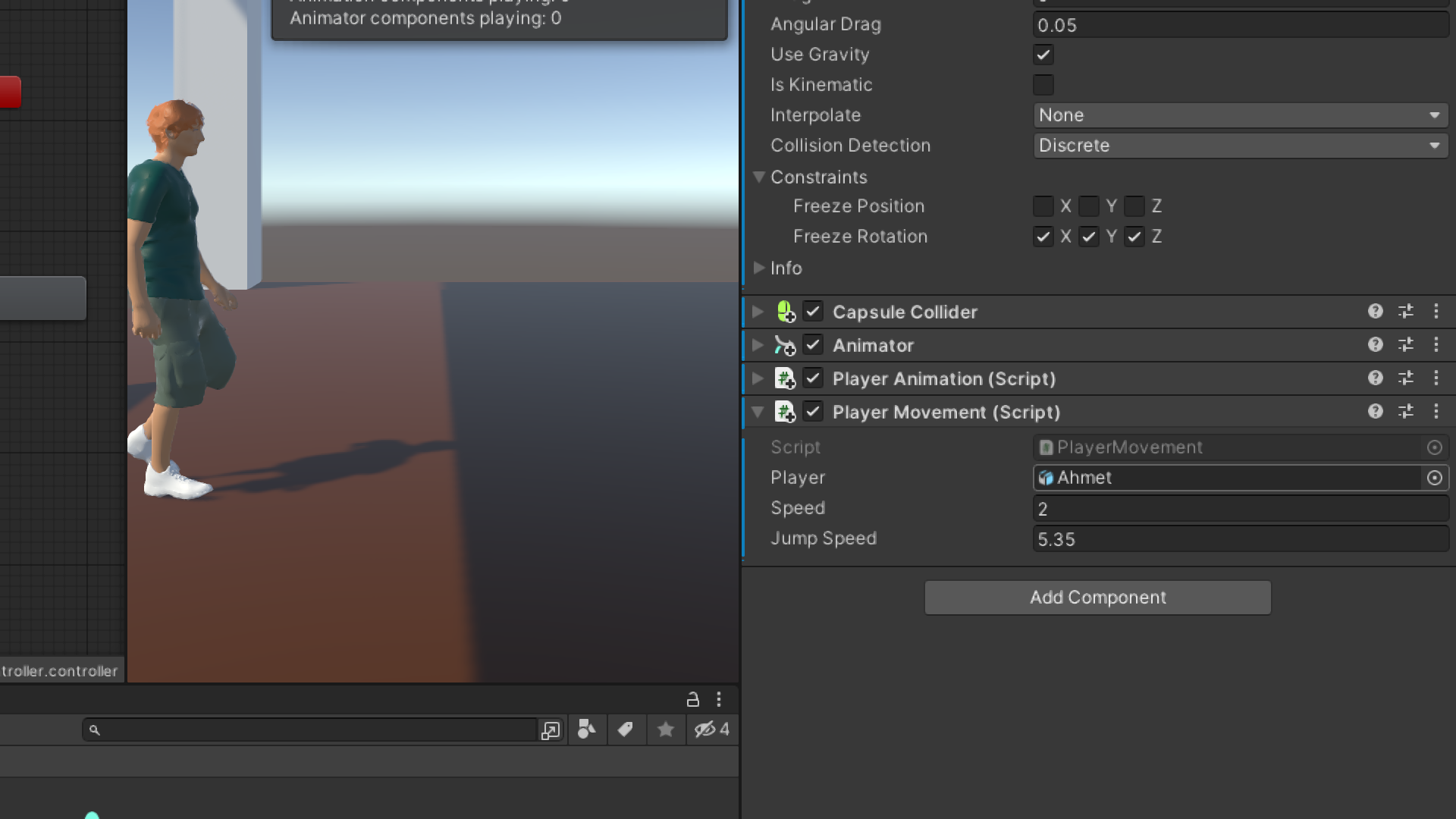
Task: Click the Jump Speed value field
Action: (1240, 539)
